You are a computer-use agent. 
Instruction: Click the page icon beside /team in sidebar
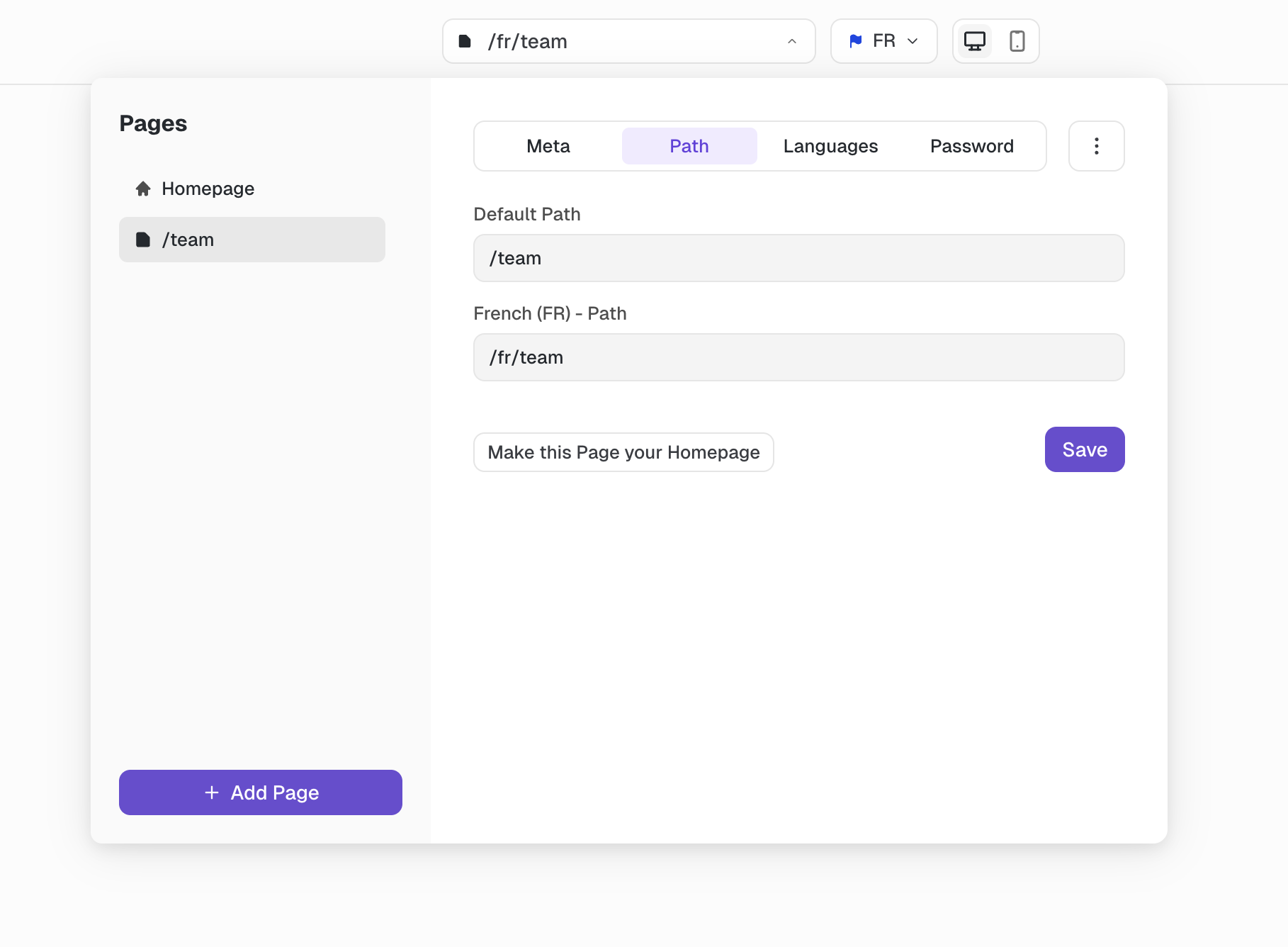coord(143,240)
